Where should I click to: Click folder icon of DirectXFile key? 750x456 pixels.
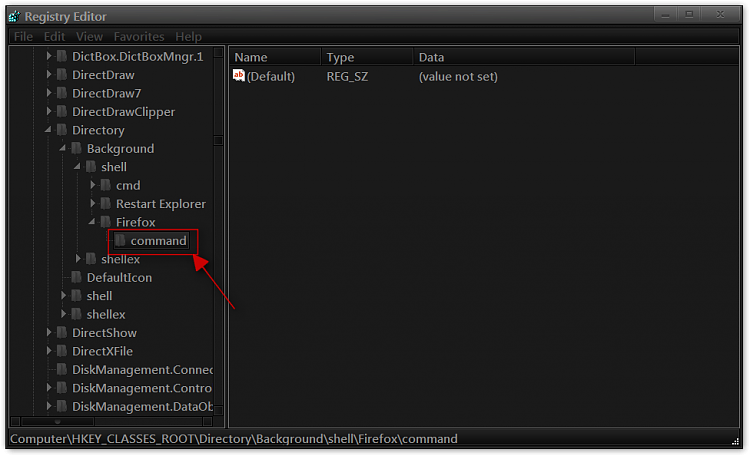click(62, 351)
